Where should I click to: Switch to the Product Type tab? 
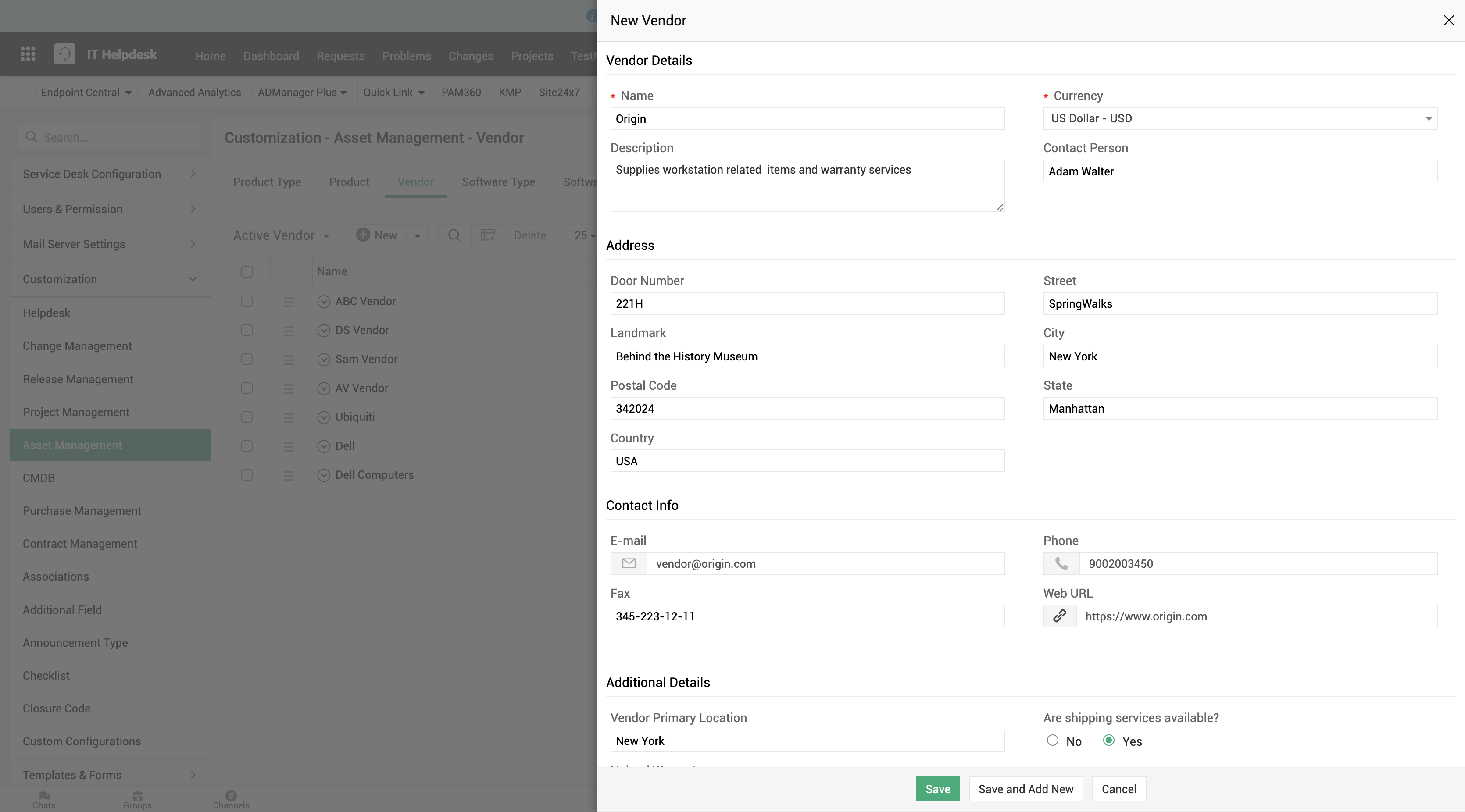267,182
